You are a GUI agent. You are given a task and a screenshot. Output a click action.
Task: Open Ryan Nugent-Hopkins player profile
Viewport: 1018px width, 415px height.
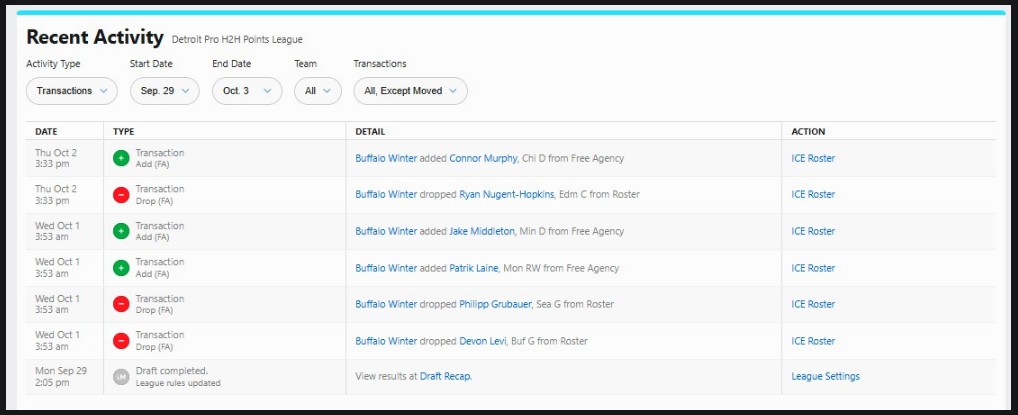point(506,195)
